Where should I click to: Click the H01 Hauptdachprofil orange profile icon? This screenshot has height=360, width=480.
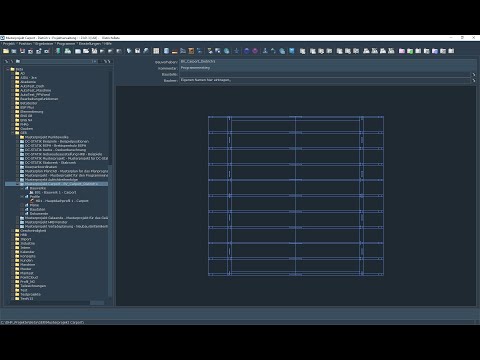click(32, 201)
